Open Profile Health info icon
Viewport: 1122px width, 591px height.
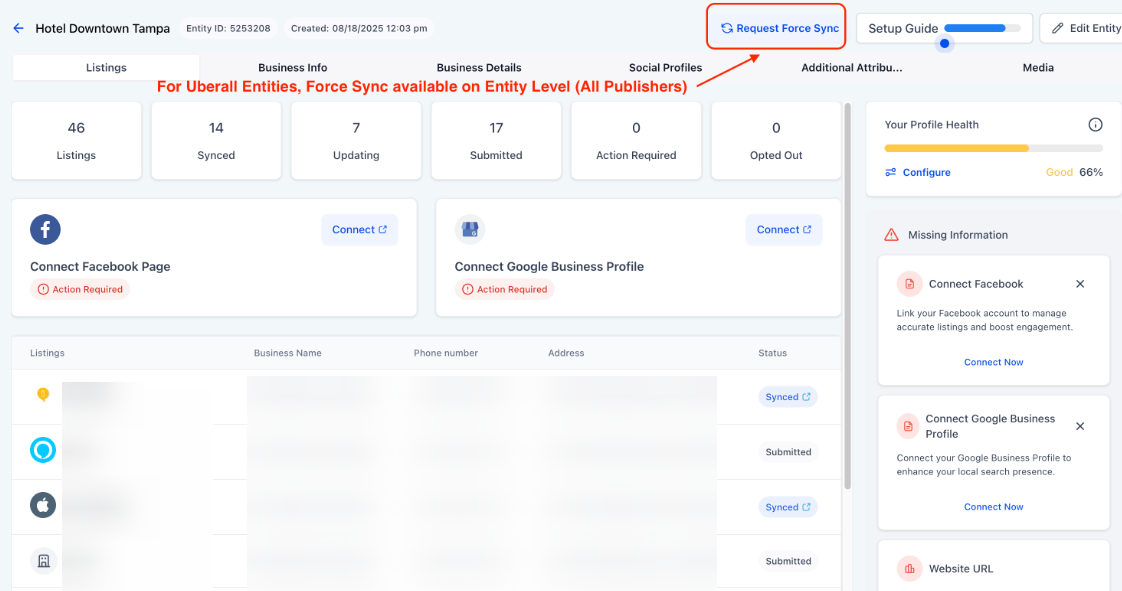[1095, 125]
